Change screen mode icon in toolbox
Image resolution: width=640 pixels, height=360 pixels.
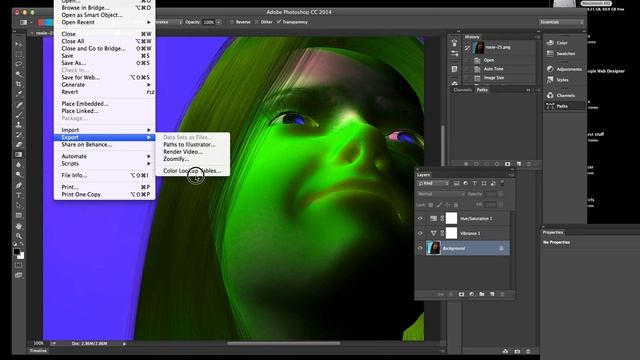tap(19, 275)
